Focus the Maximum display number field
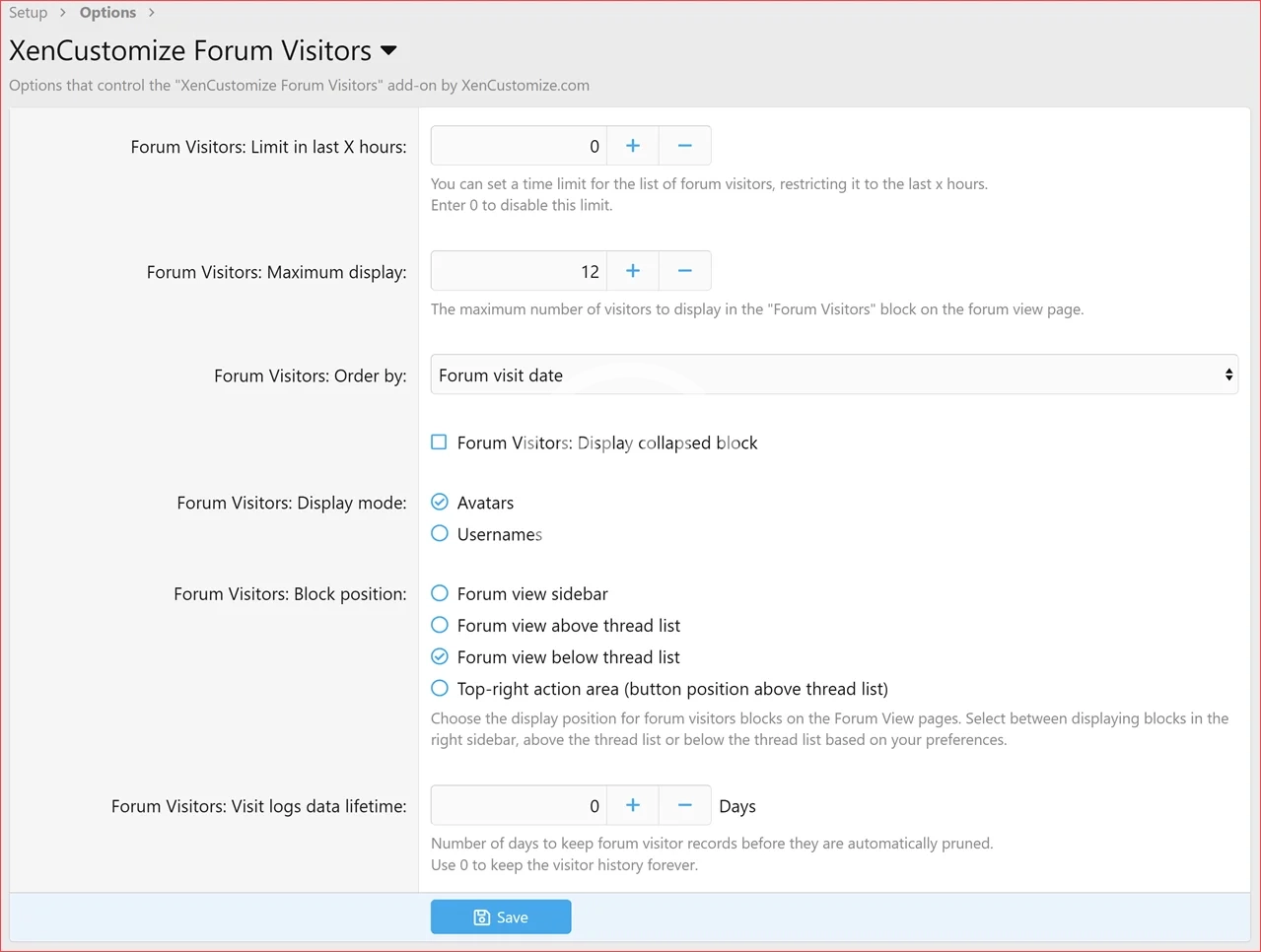 (519, 271)
